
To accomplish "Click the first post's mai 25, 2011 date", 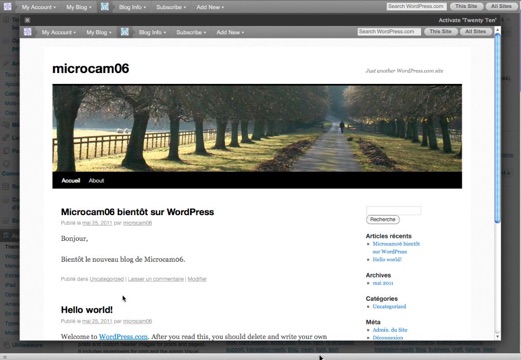I will point(97,223).
